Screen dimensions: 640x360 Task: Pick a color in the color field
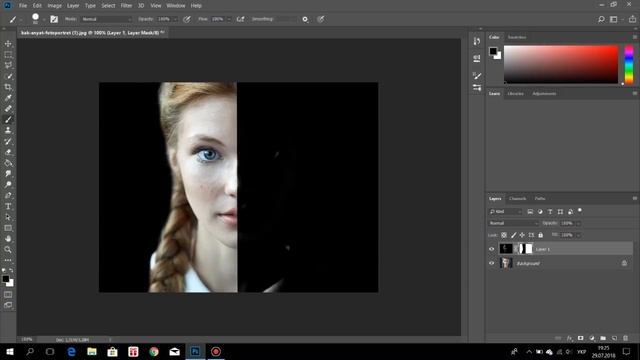click(x=561, y=64)
